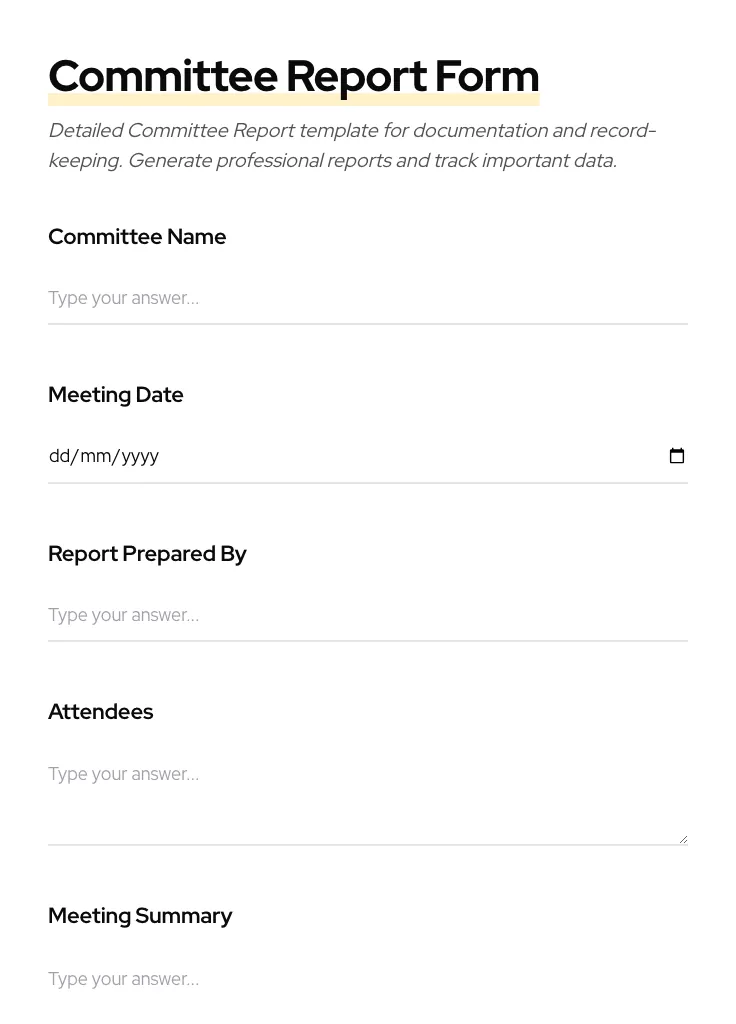The height and width of the screenshot is (1024, 736).
Task: Click the underline of the Committee Name field
Action: (368, 322)
